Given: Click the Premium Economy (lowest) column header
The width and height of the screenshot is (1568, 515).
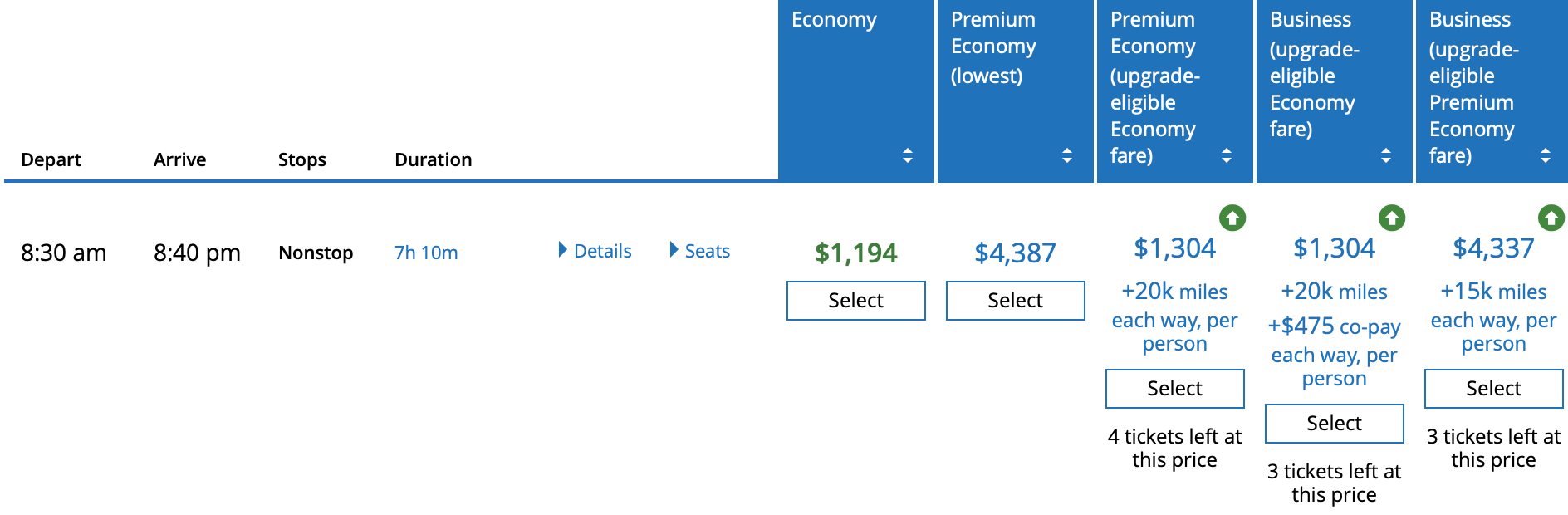Looking at the screenshot, I should pos(993,47).
